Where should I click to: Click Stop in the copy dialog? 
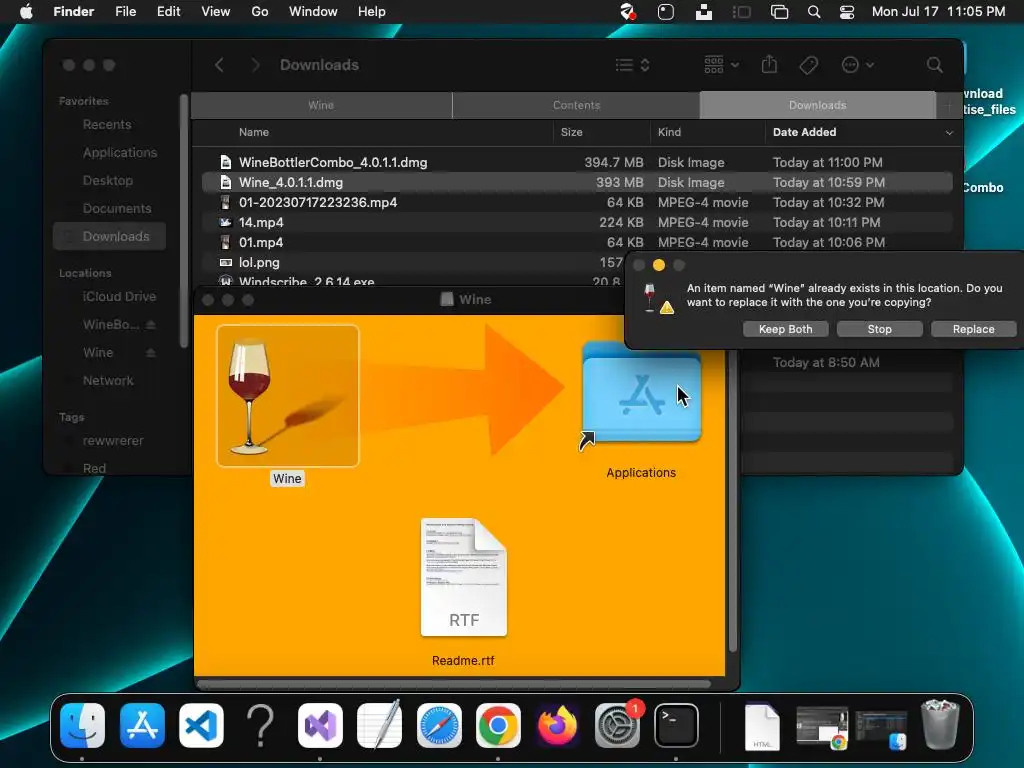point(879,329)
